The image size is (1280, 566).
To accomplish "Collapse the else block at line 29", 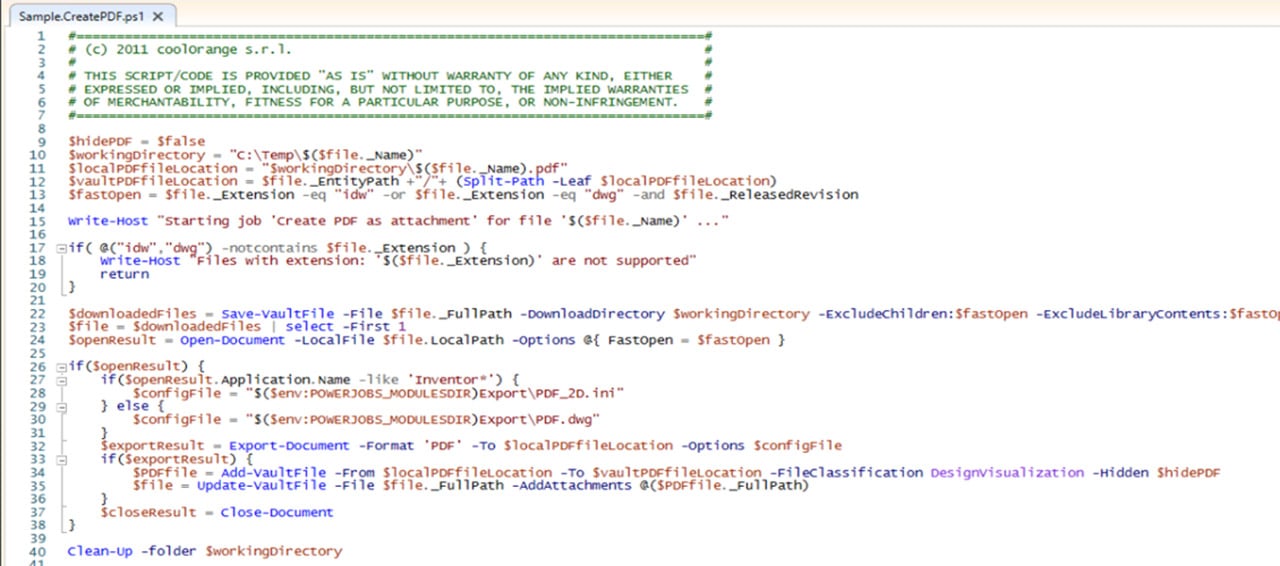I will pyautogui.click(x=62, y=406).
